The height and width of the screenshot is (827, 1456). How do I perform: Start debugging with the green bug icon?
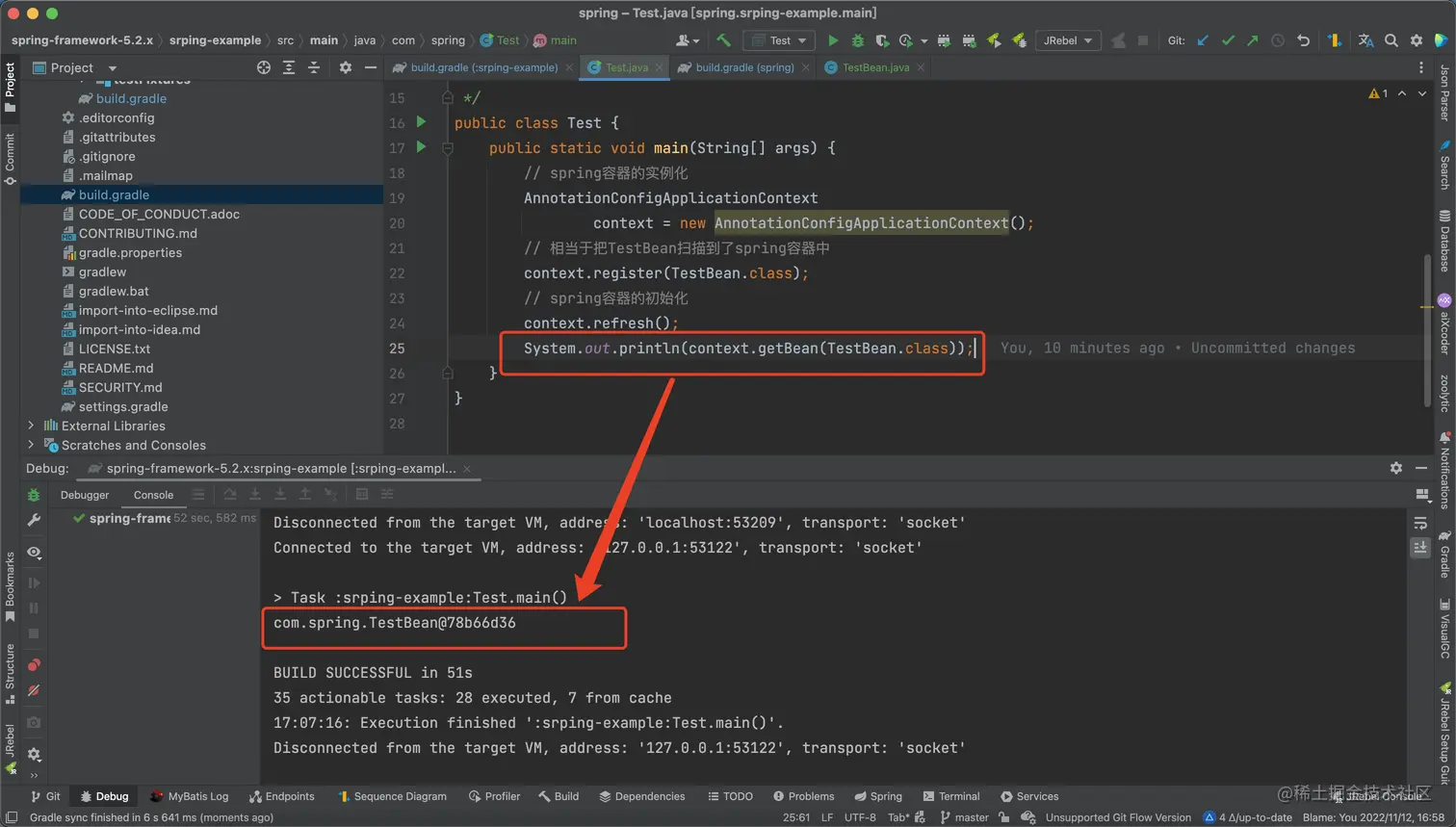(x=858, y=40)
